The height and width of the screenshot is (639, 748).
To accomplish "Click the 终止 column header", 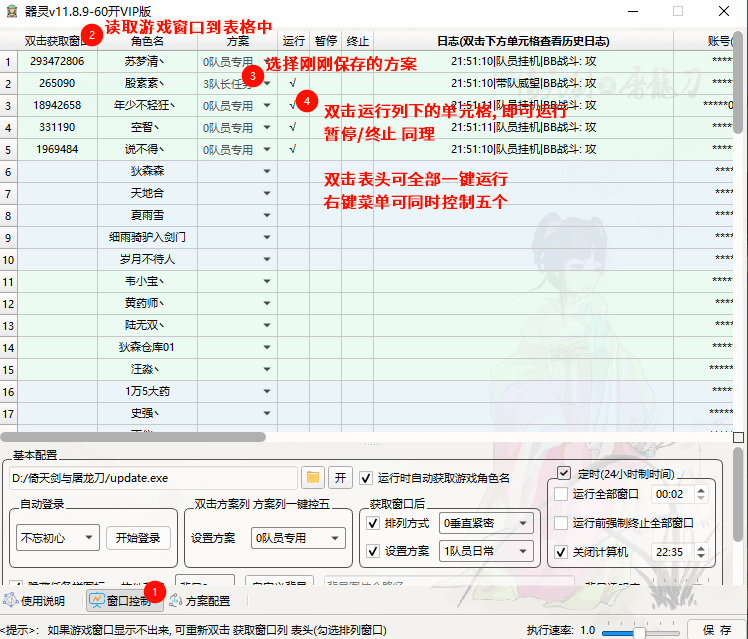I will (358, 41).
